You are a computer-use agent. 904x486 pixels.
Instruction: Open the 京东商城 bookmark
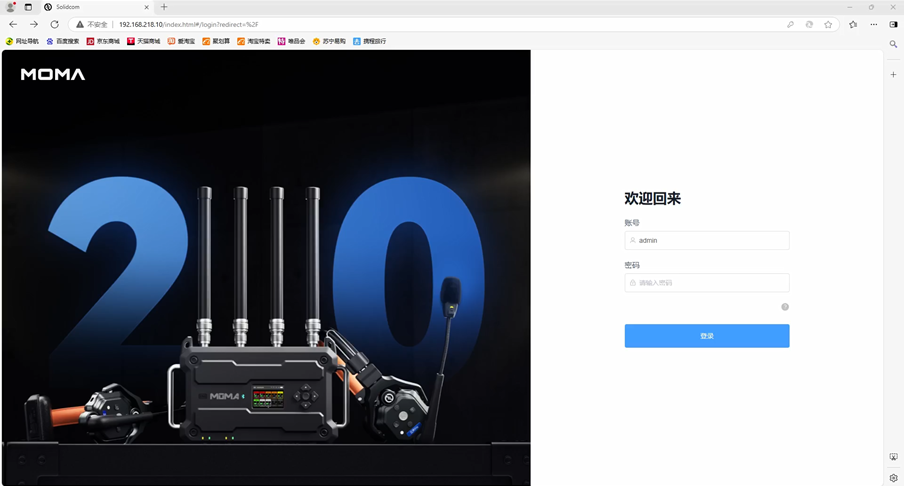coord(103,42)
